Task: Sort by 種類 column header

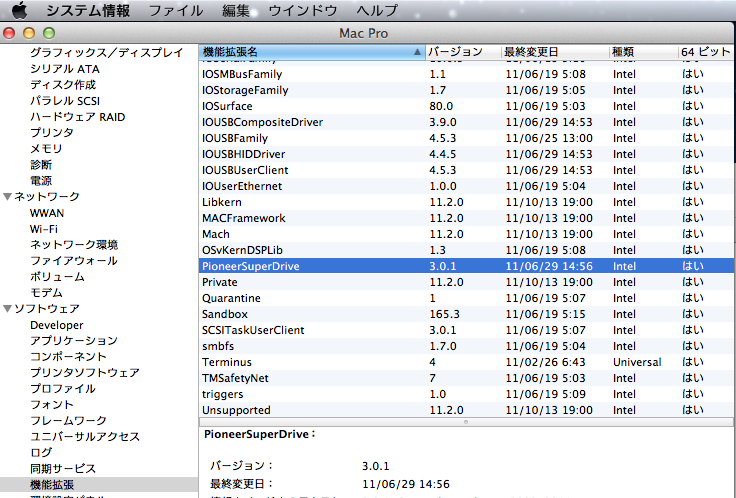Action: (x=644, y=52)
